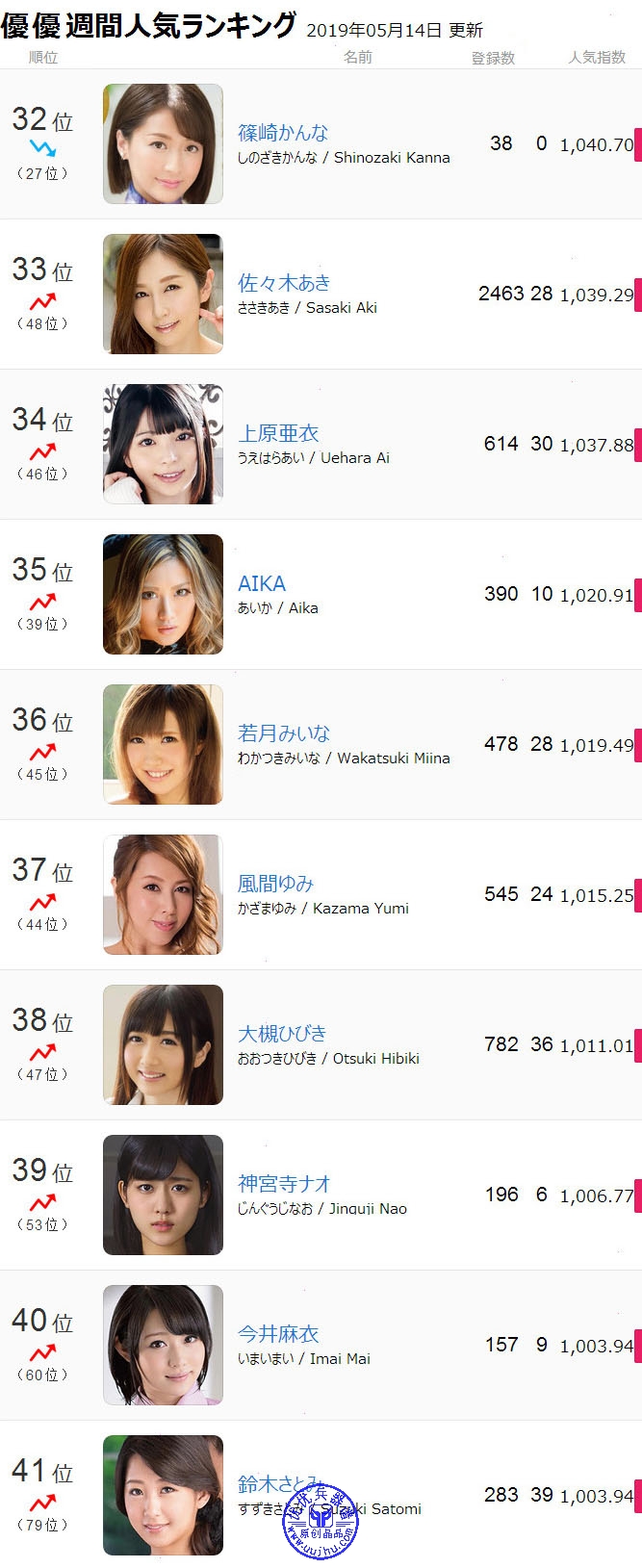
Task: Select the 大槻ひびき portrait thumbnail
Action: [163, 1044]
